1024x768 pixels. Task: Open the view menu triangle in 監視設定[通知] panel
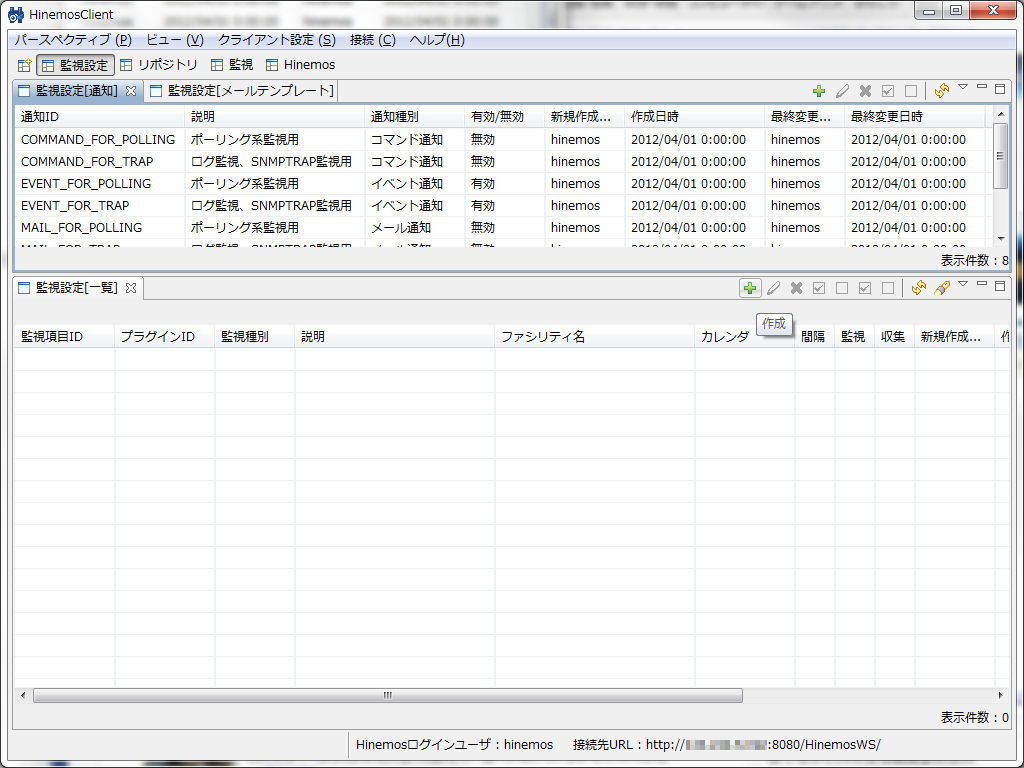point(963,88)
